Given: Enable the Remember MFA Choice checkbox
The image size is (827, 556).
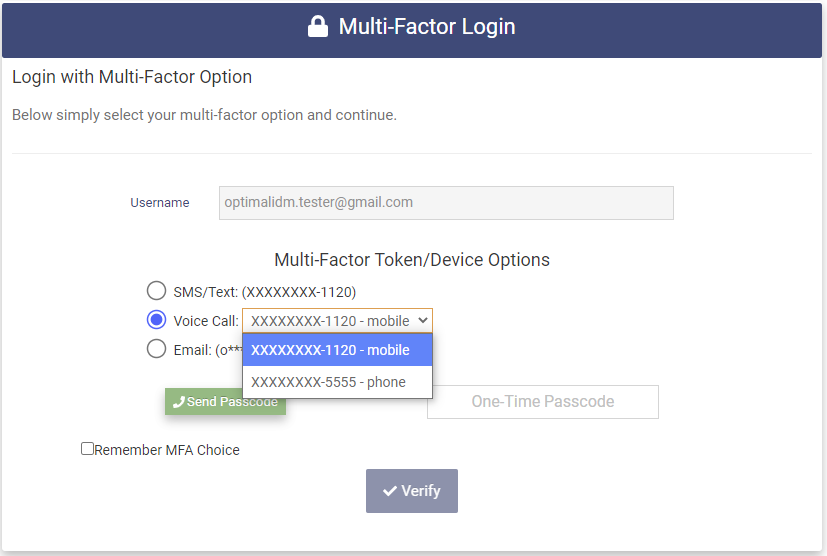Looking at the screenshot, I should pos(87,449).
